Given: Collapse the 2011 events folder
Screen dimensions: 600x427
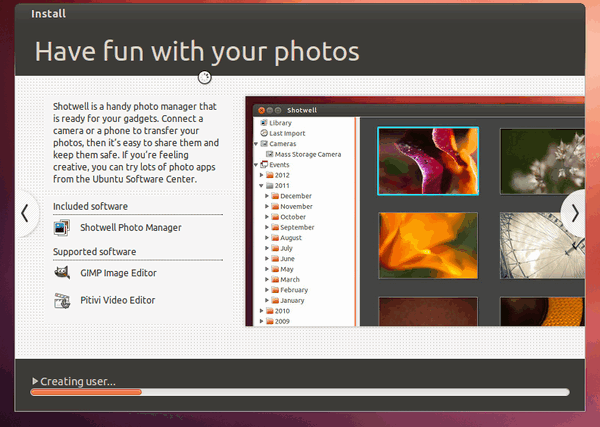Looking at the screenshot, I should (260, 185).
